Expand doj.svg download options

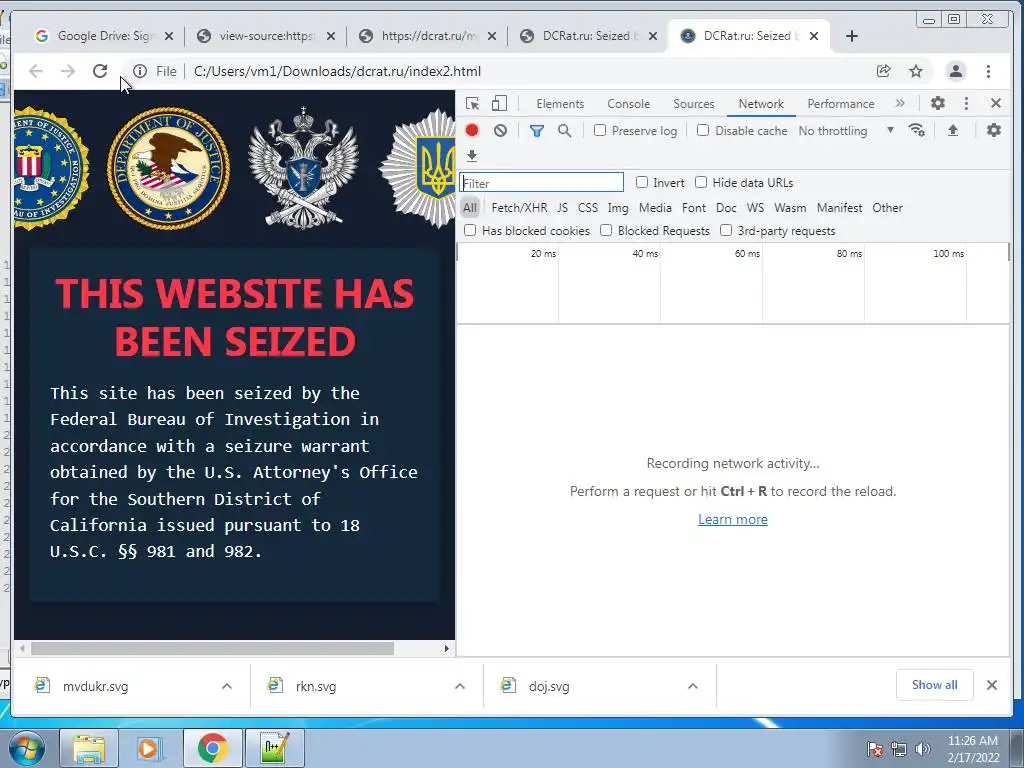click(x=693, y=686)
